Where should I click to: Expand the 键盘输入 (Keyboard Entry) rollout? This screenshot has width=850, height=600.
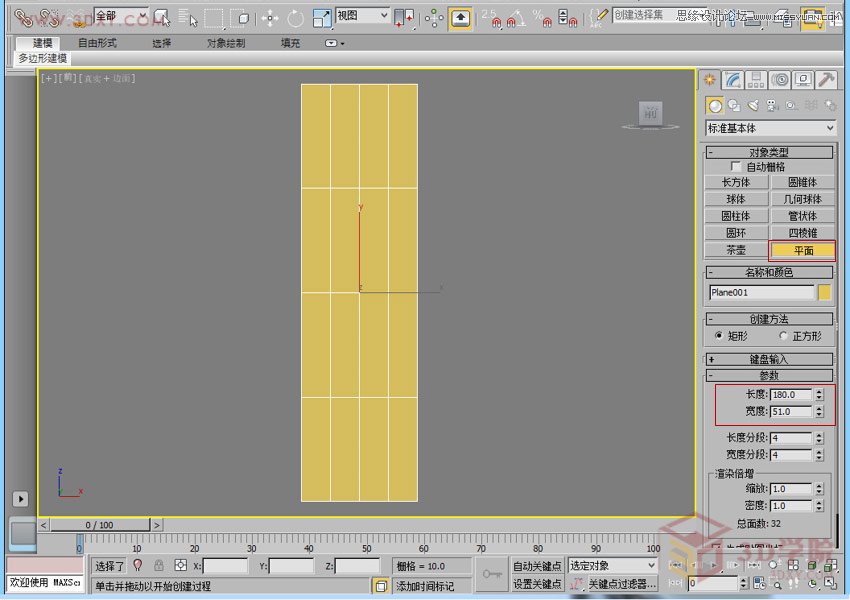coord(767,359)
